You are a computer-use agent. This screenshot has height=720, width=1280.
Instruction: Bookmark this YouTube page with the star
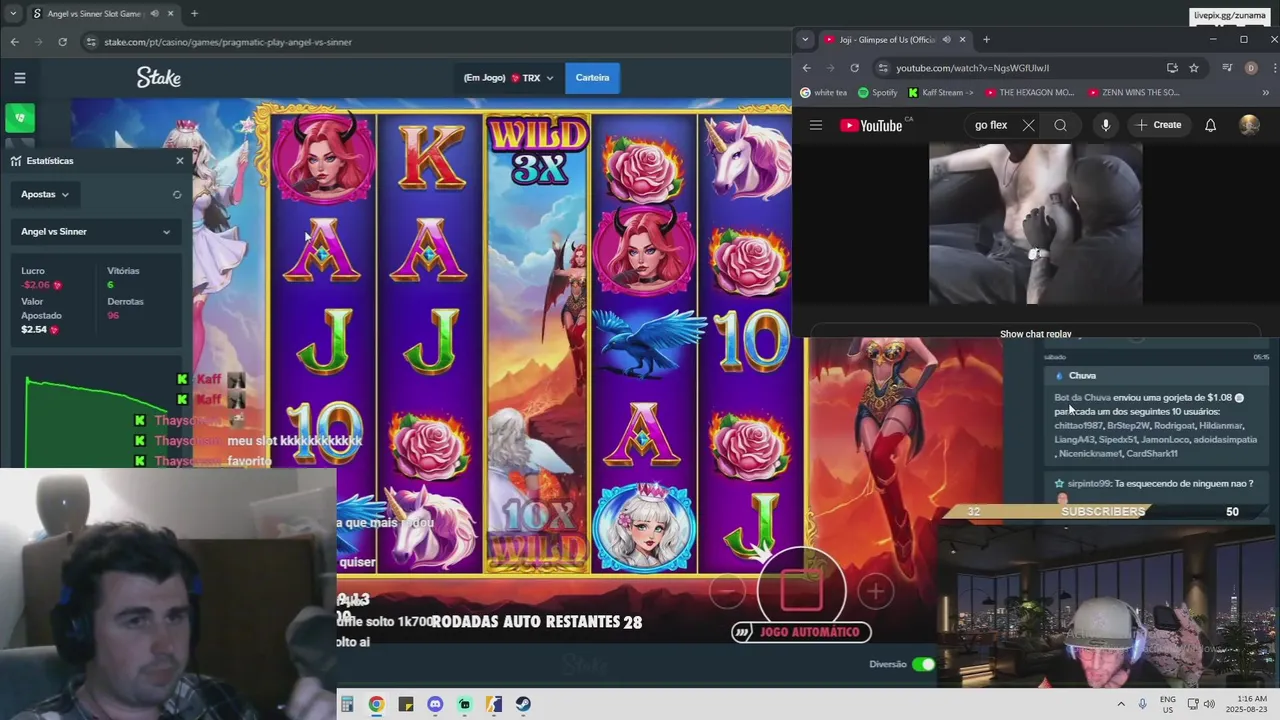[x=1194, y=68]
